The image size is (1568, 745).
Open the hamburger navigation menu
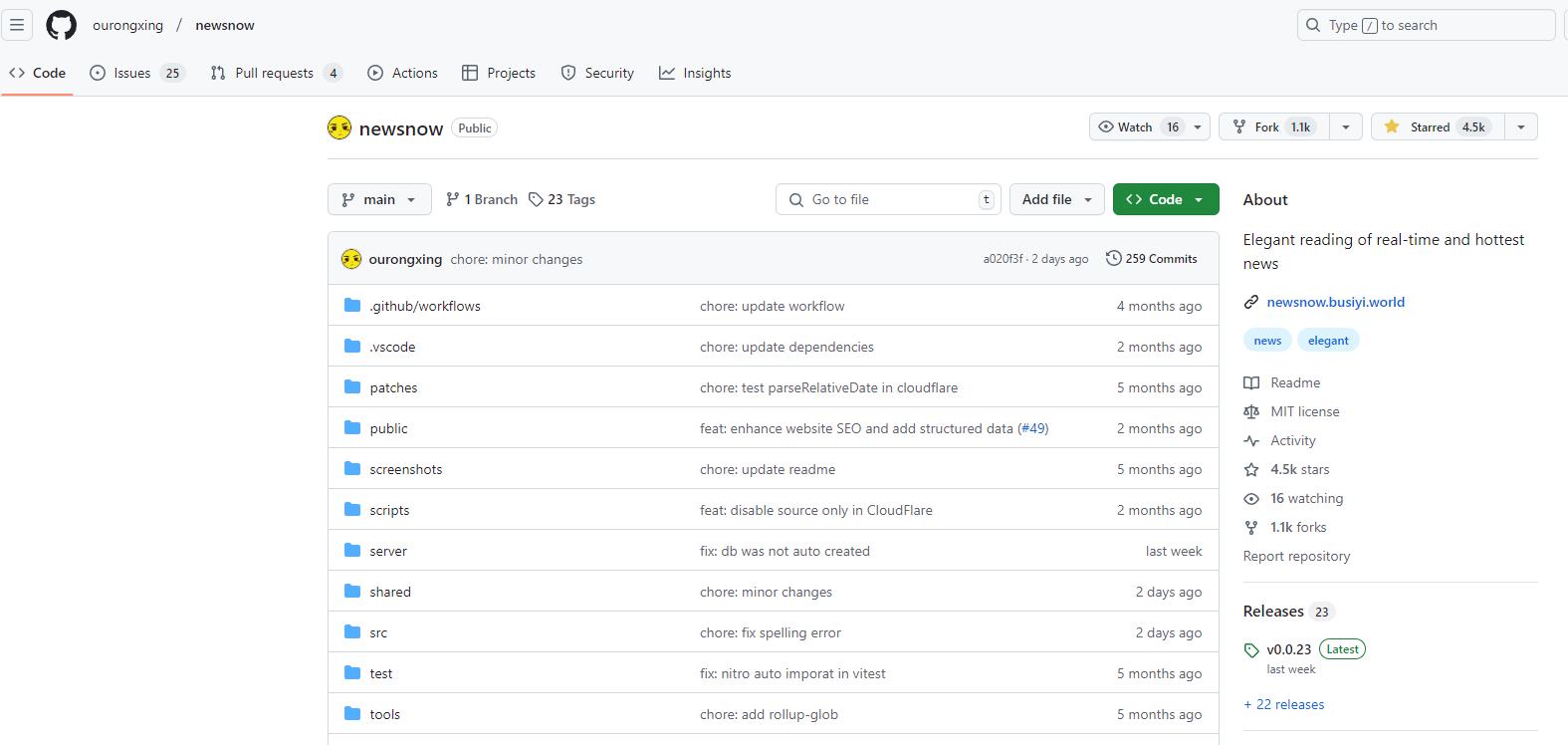click(17, 25)
